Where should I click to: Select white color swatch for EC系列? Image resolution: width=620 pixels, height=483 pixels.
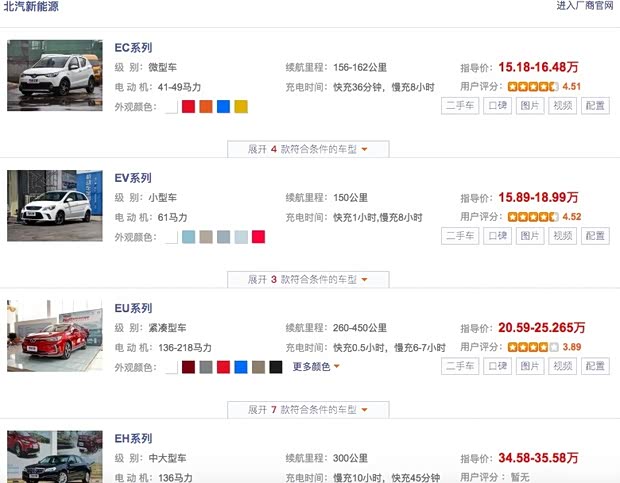(x=171, y=107)
